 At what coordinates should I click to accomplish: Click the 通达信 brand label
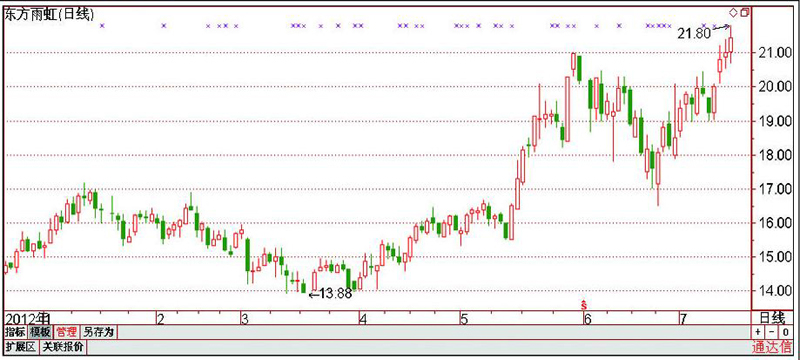point(772,348)
